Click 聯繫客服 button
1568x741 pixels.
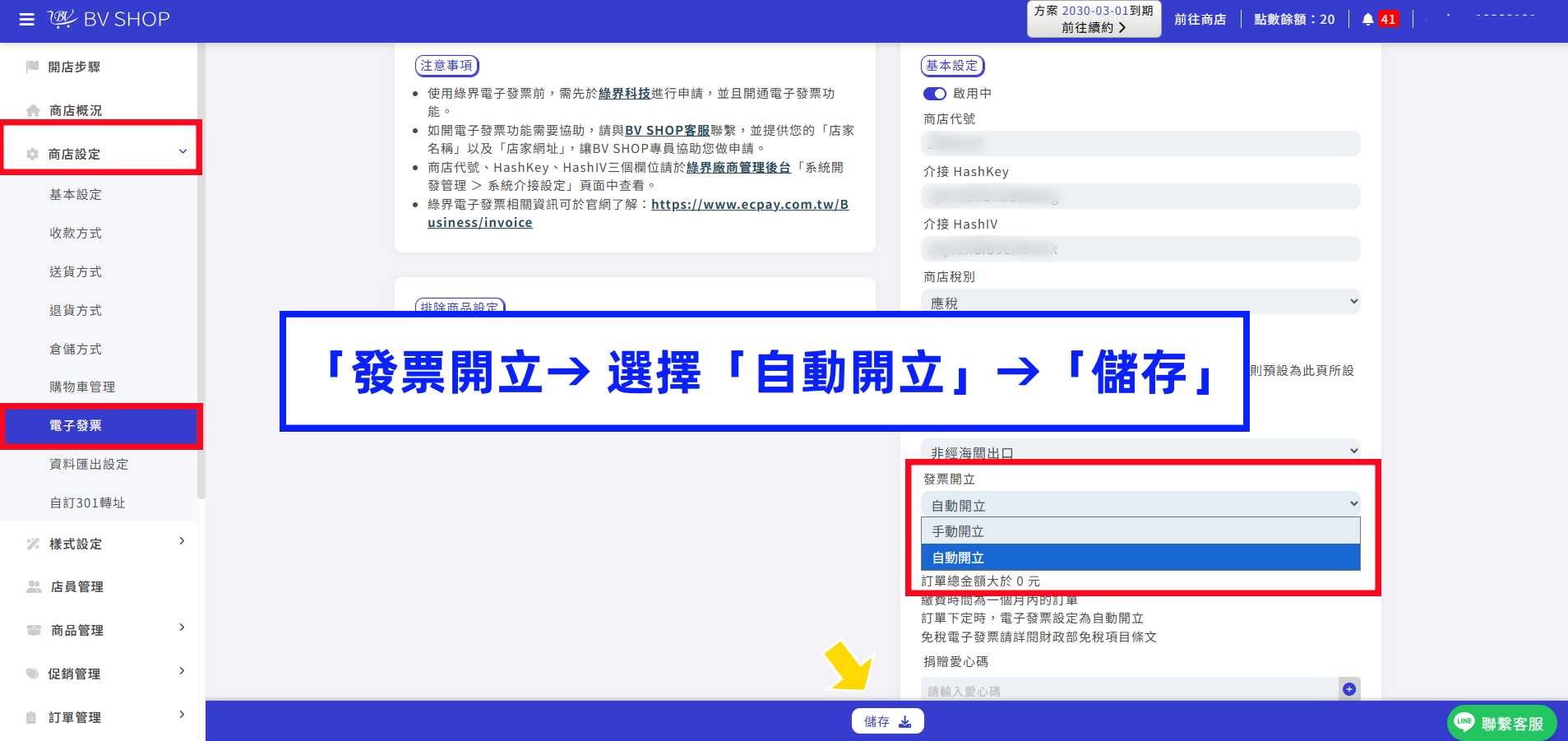click(x=1501, y=722)
